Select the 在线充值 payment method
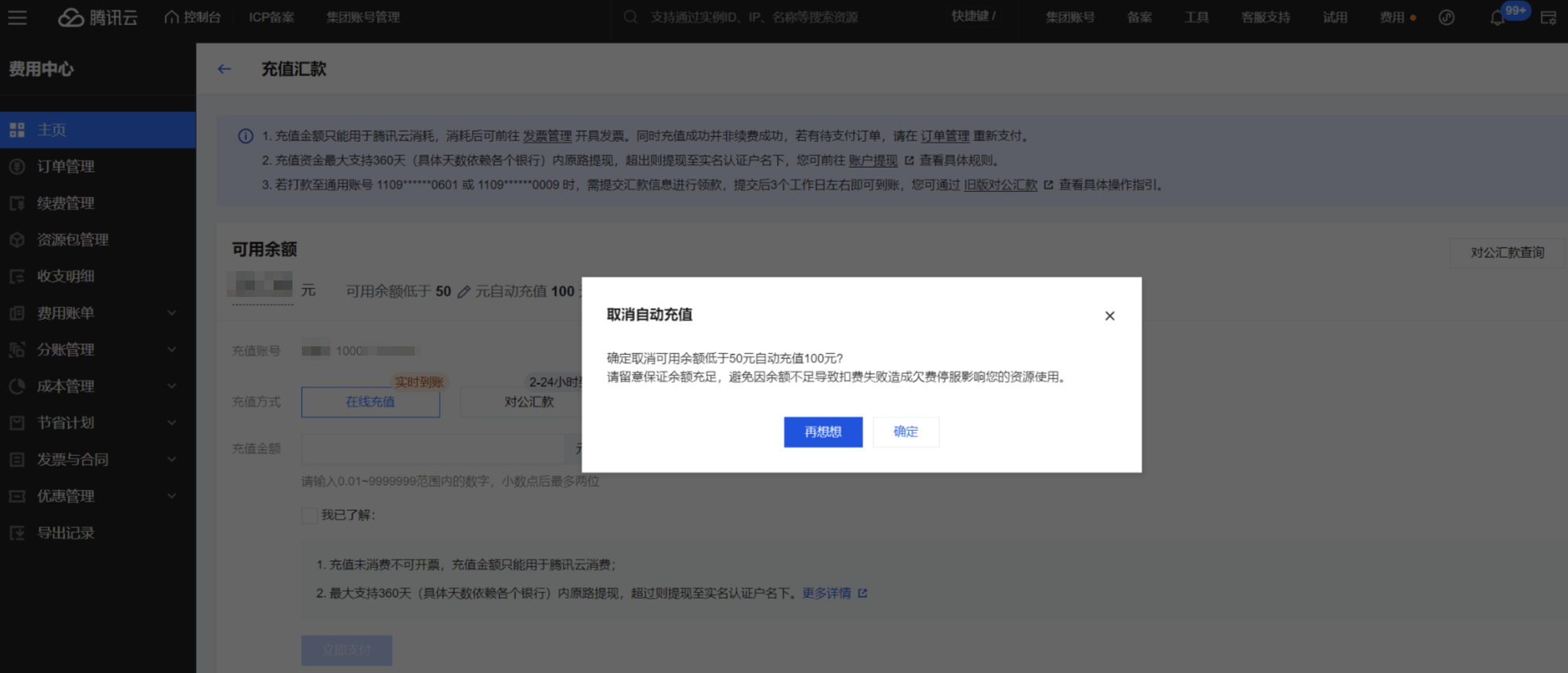The image size is (1568, 673). click(x=370, y=402)
